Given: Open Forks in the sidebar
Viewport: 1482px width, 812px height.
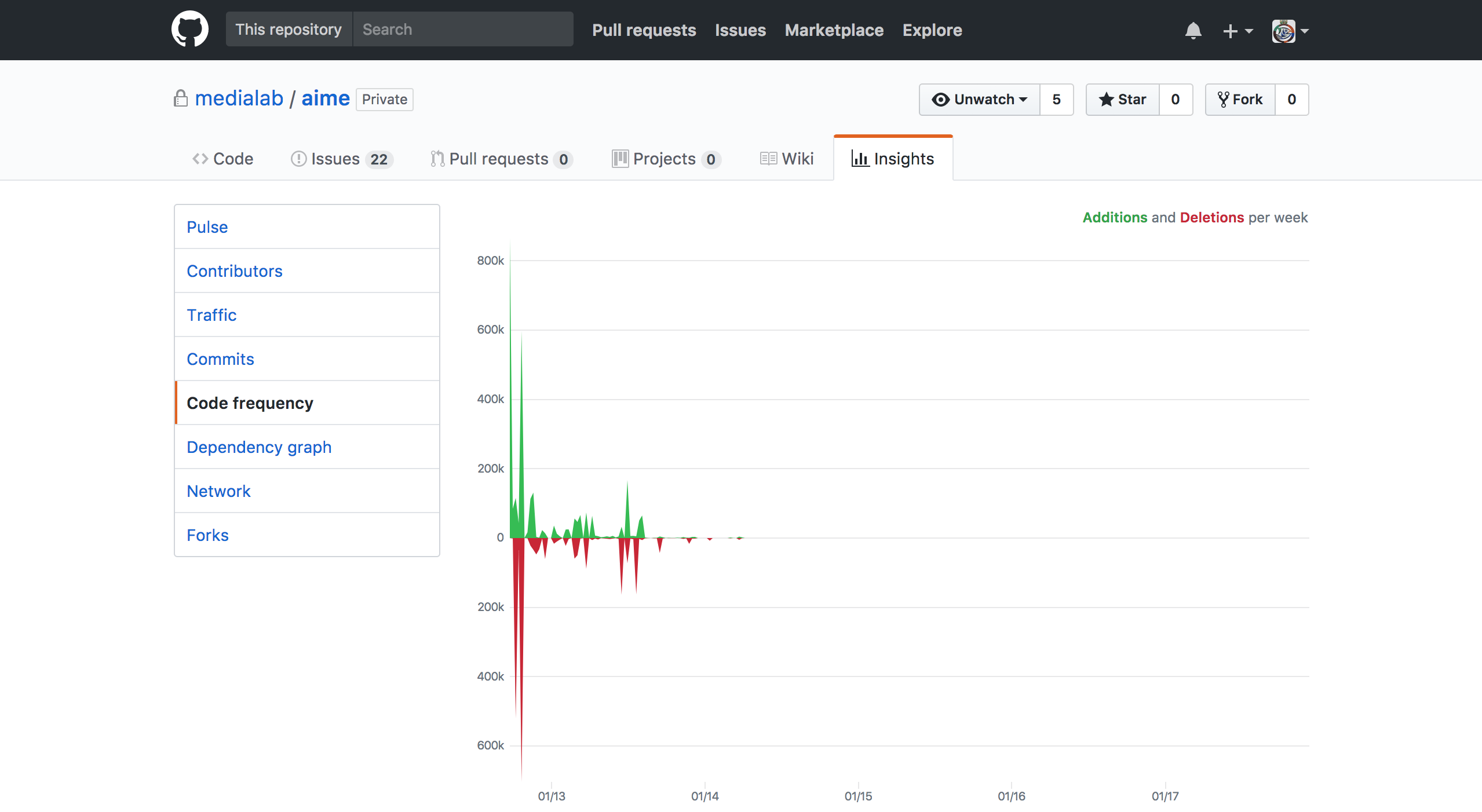Looking at the screenshot, I should (307, 535).
